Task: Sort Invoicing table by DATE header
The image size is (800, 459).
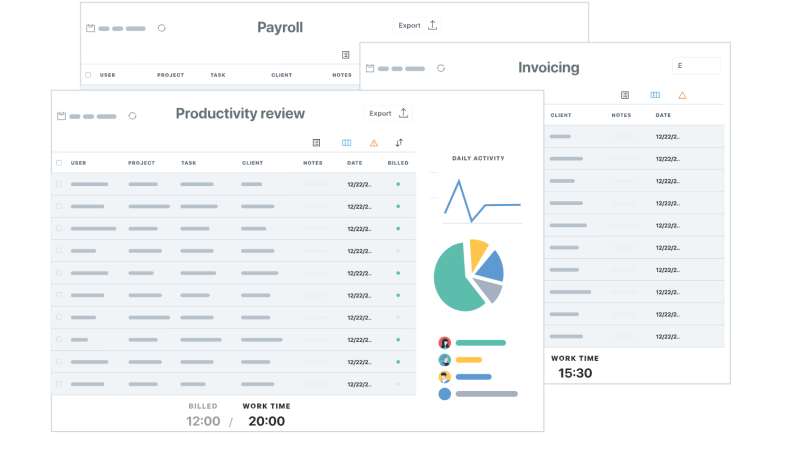Action: point(663,115)
